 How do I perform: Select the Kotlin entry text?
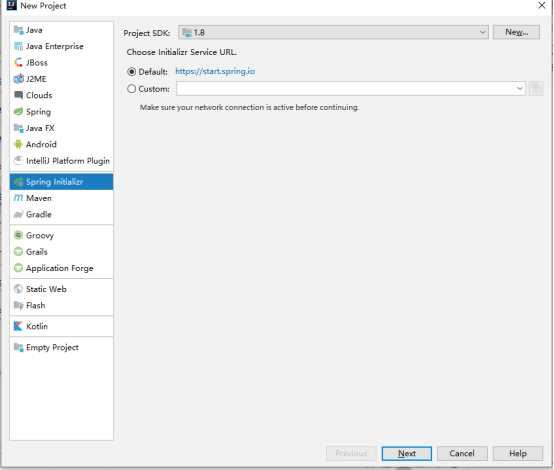coord(37,326)
